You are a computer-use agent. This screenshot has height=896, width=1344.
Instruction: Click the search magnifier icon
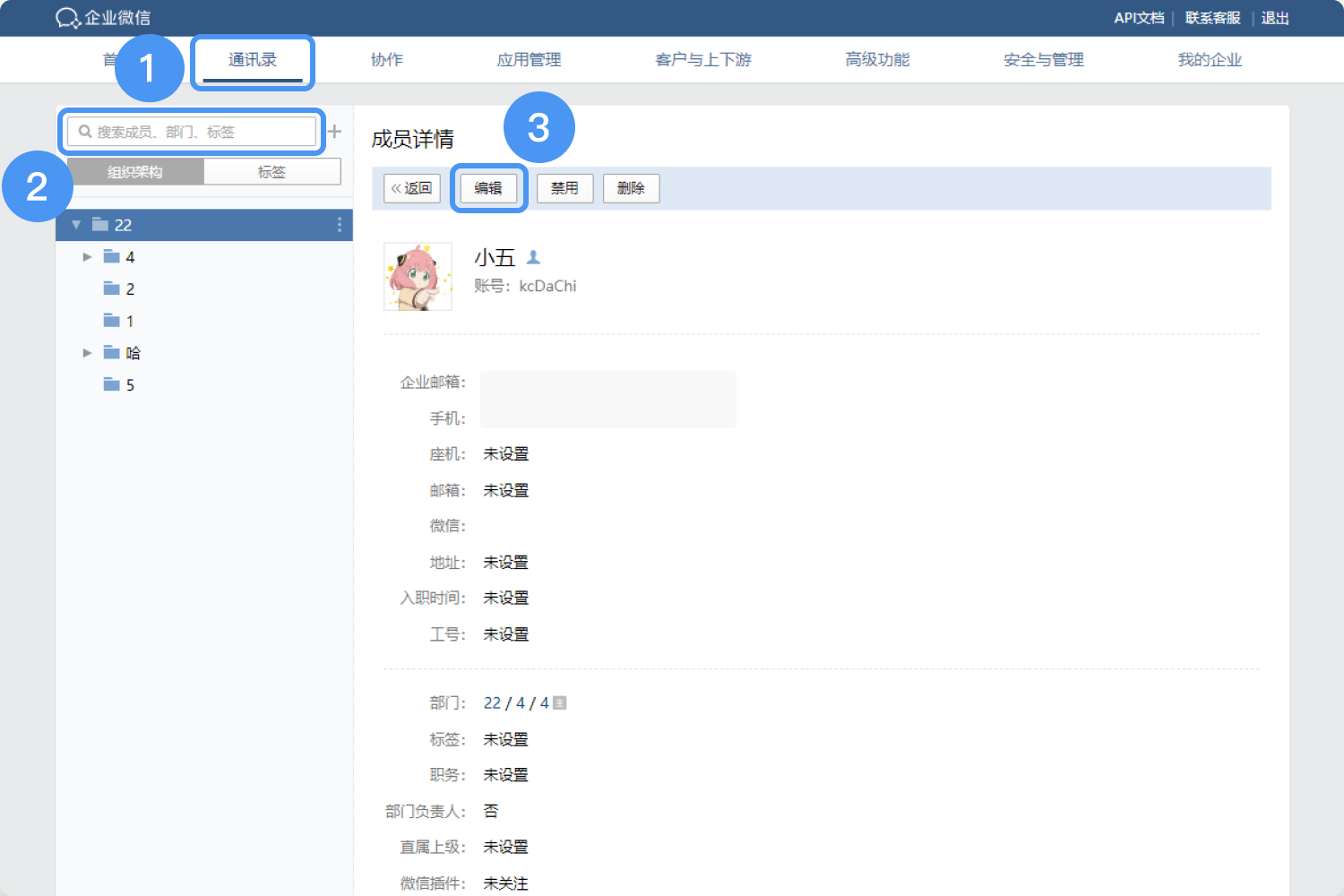coord(85,132)
